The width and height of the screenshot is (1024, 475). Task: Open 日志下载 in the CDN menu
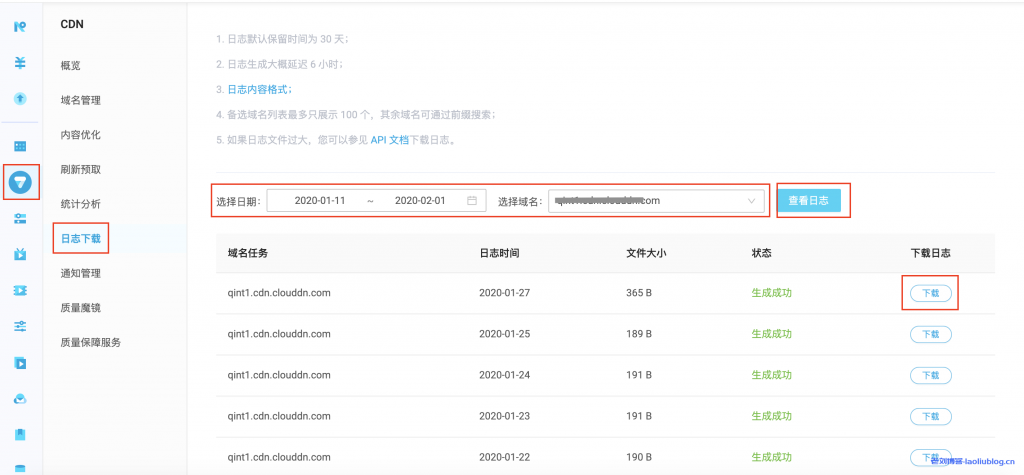pos(81,238)
